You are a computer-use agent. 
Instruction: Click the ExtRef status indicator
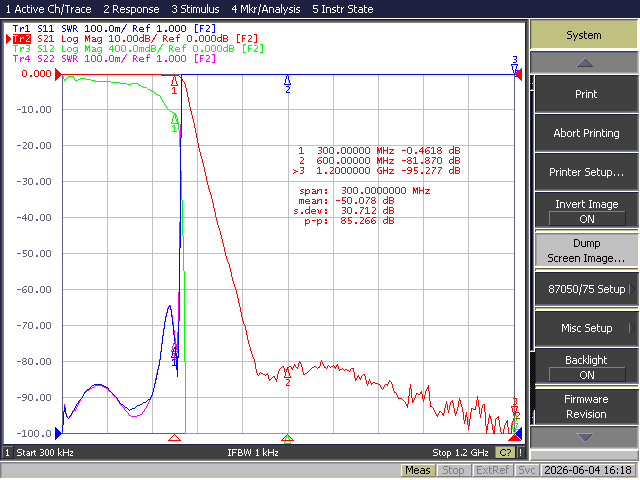[x=492, y=471]
